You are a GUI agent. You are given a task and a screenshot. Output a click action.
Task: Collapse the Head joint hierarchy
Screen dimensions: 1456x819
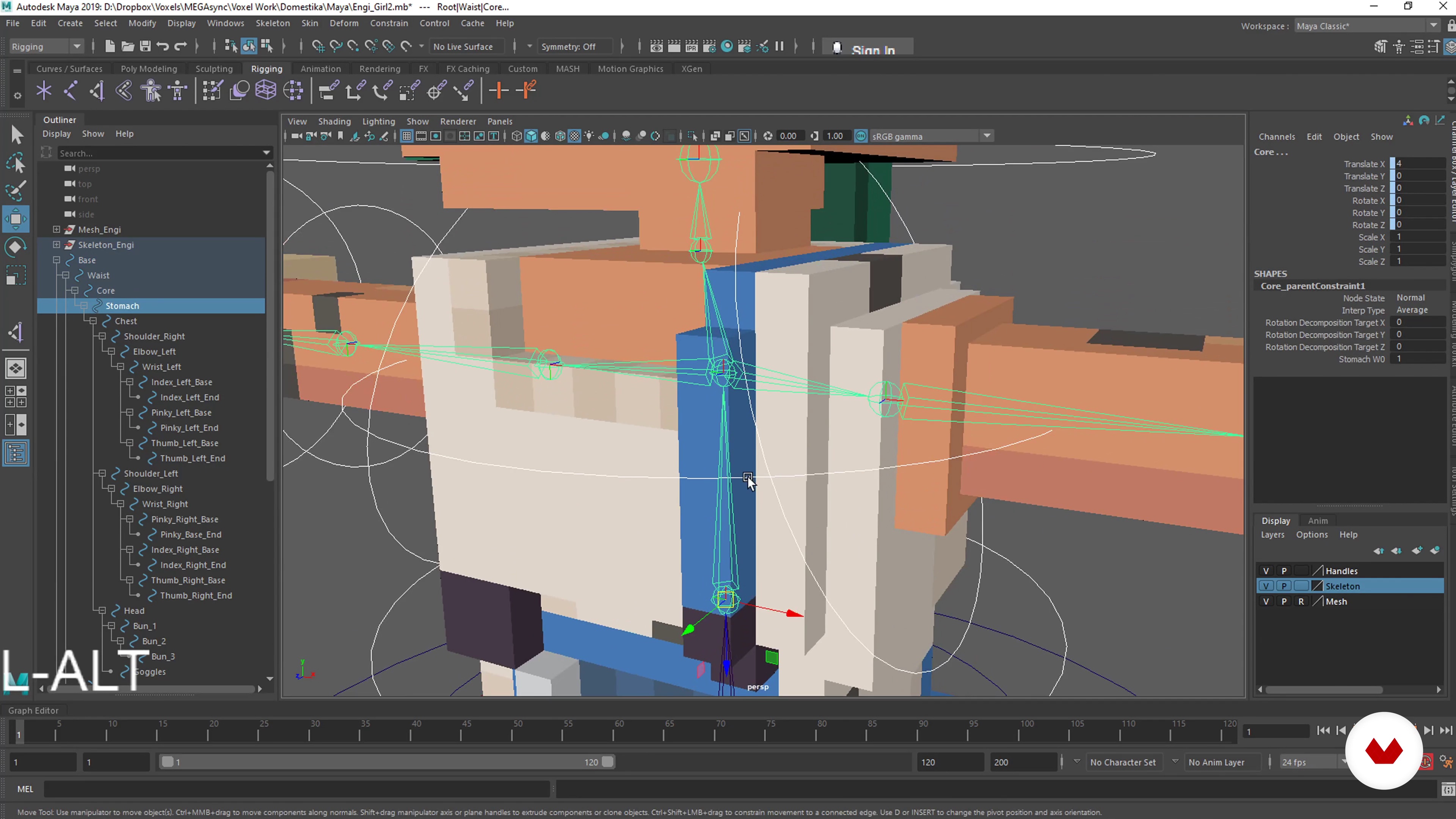(x=102, y=610)
